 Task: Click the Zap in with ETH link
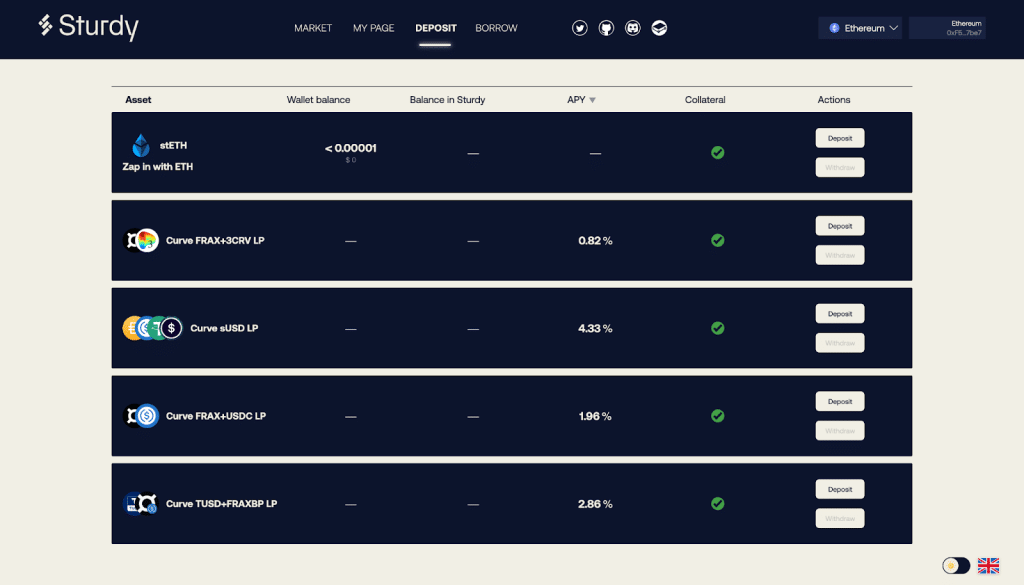point(157,166)
